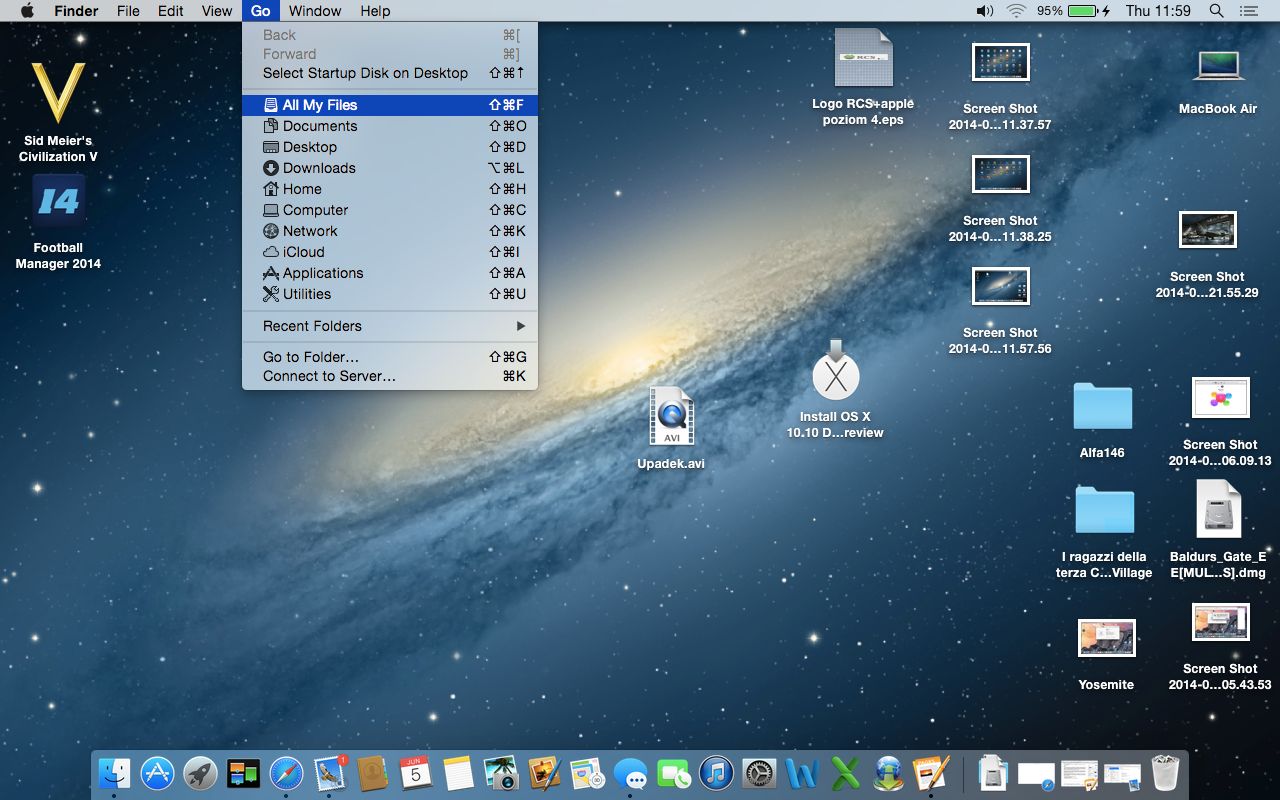
Task: Open the globe with download arrow icon
Action: (x=888, y=773)
